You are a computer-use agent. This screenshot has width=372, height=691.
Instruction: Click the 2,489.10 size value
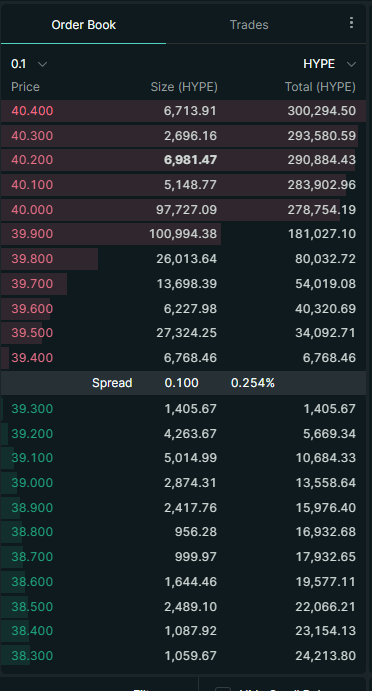coord(190,606)
